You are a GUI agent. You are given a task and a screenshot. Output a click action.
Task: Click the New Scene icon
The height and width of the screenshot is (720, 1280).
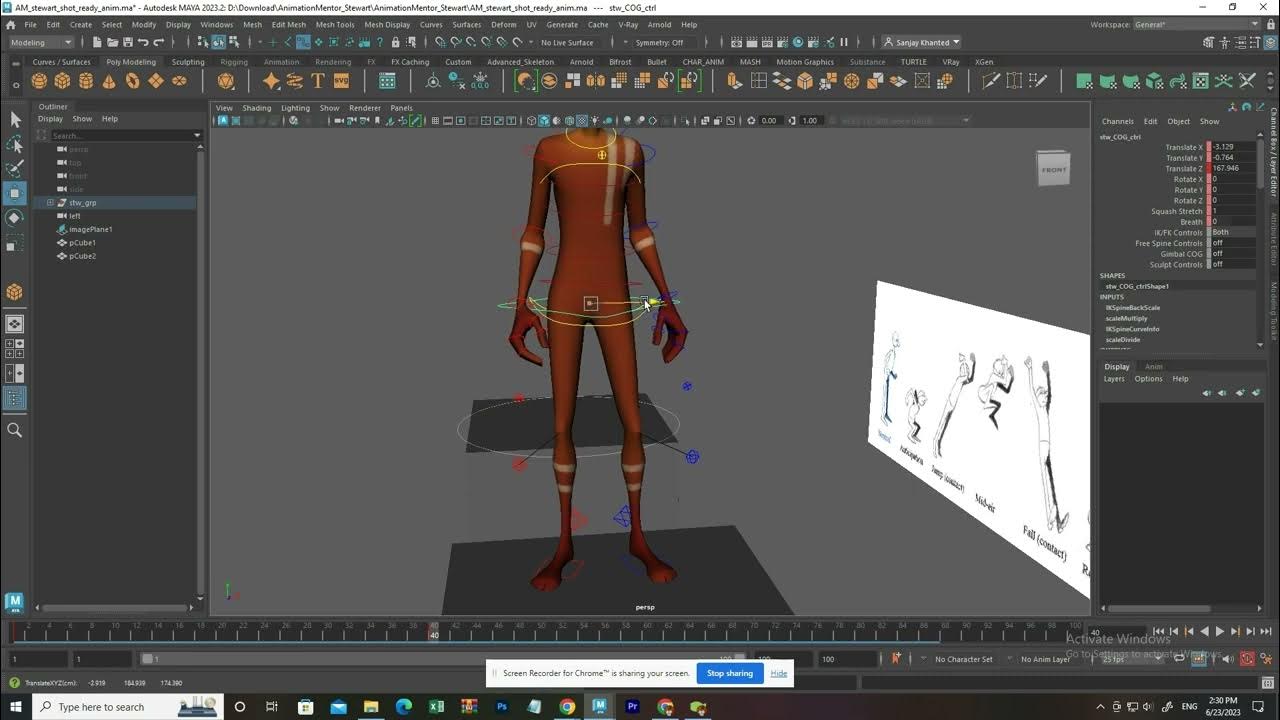pos(98,42)
